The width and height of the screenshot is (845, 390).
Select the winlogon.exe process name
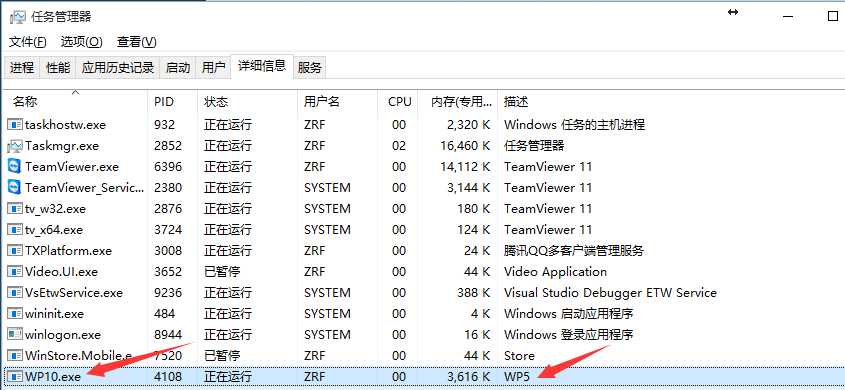point(63,335)
